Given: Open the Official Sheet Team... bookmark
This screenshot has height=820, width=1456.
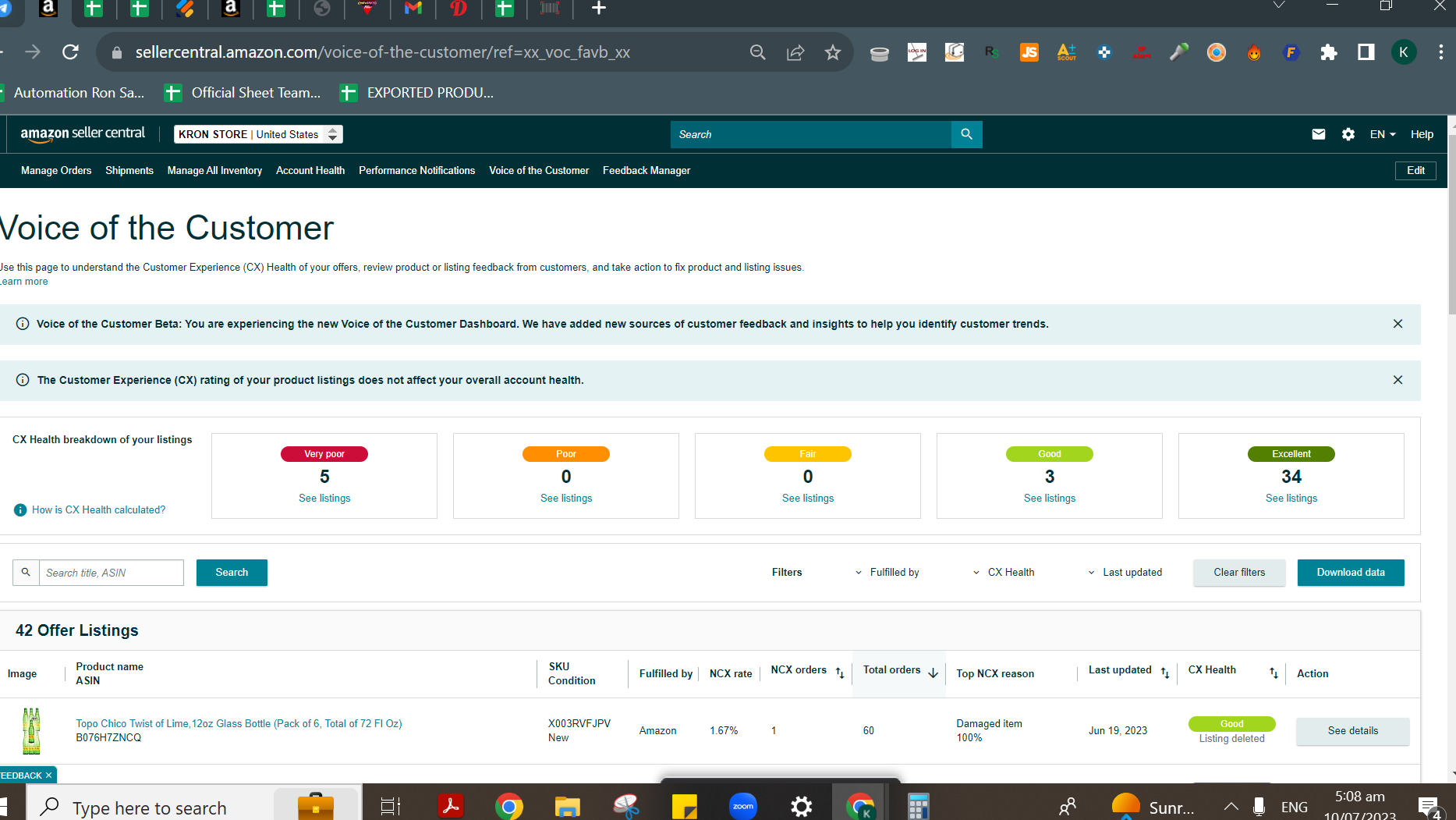Looking at the screenshot, I should (243, 93).
